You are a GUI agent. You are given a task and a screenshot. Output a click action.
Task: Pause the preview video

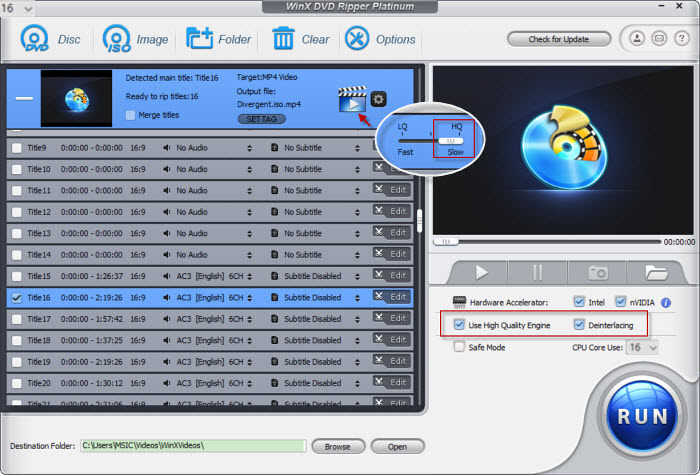pos(538,272)
